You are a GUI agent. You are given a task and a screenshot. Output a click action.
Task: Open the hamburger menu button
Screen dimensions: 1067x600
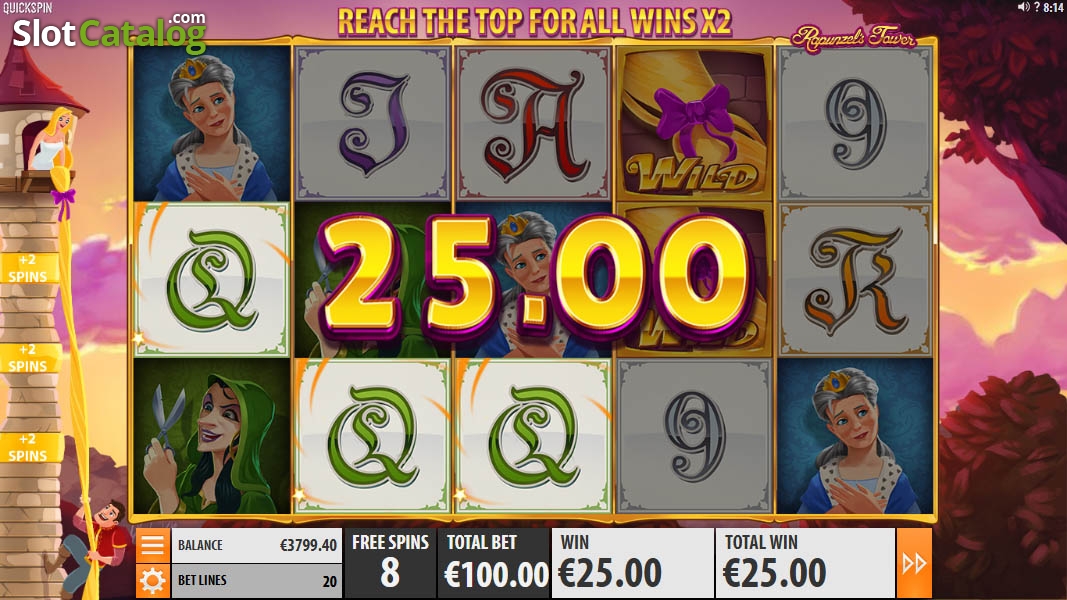pos(152,546)
